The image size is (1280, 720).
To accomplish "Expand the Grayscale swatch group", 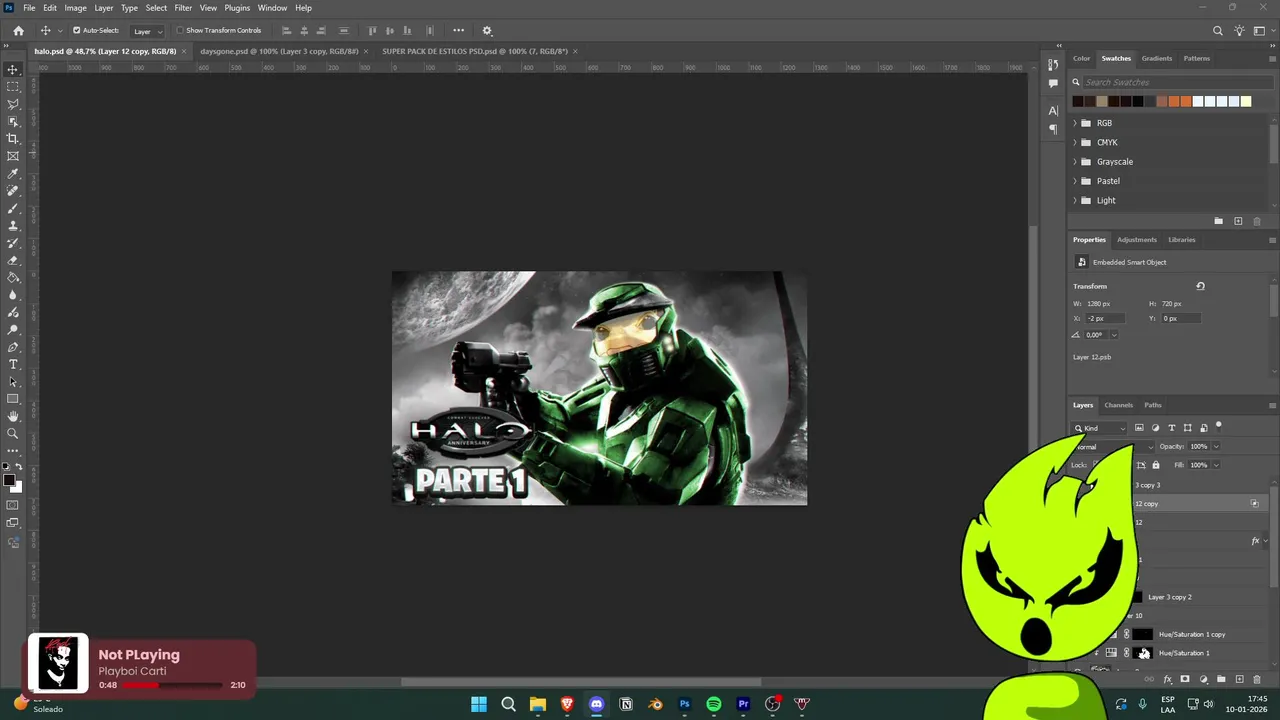I will coord(1075,162).
